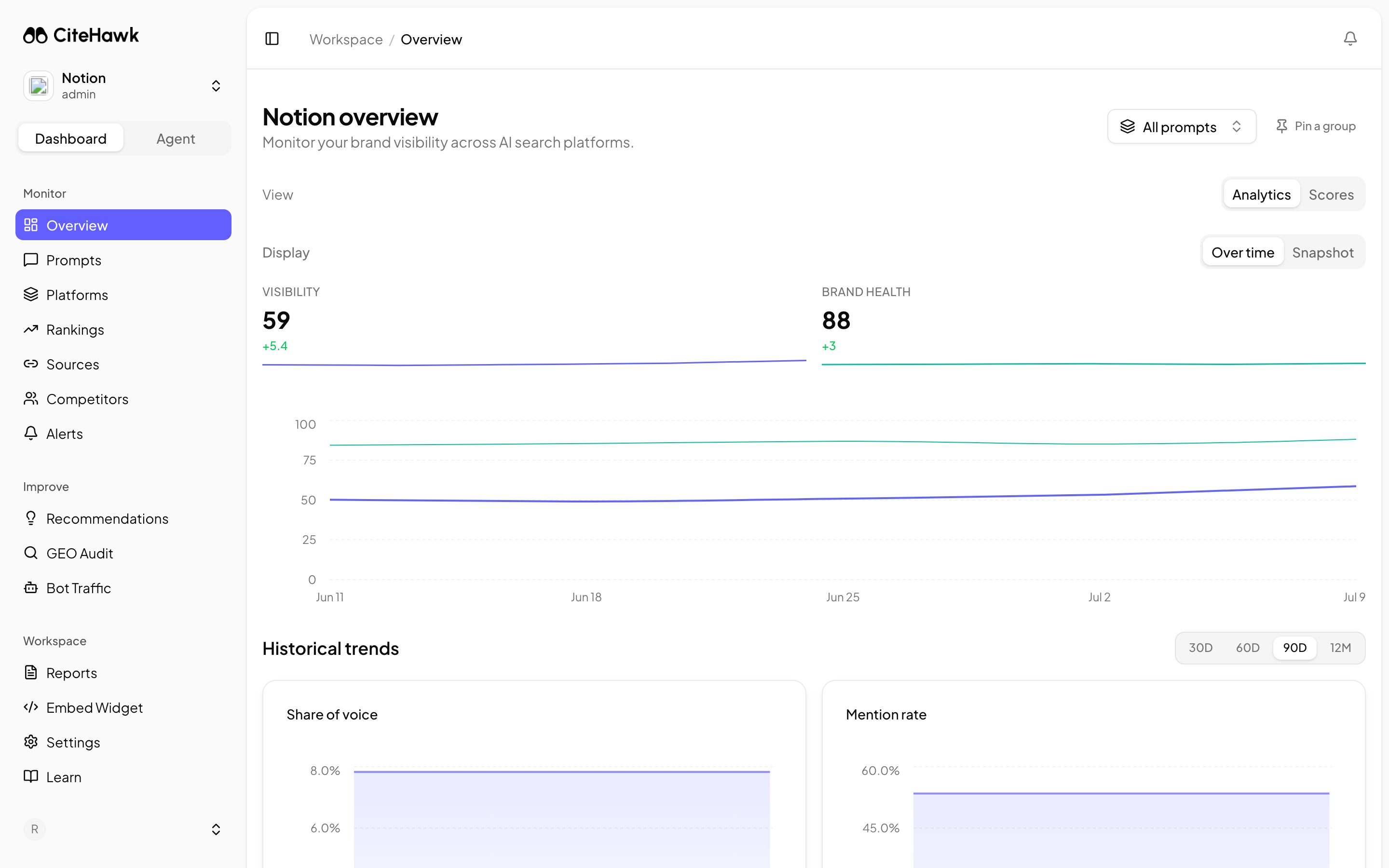Click the GEO Audit magnifier icon
The image size is (1389, 868).
pyautogui.click(x=31, y=554)
